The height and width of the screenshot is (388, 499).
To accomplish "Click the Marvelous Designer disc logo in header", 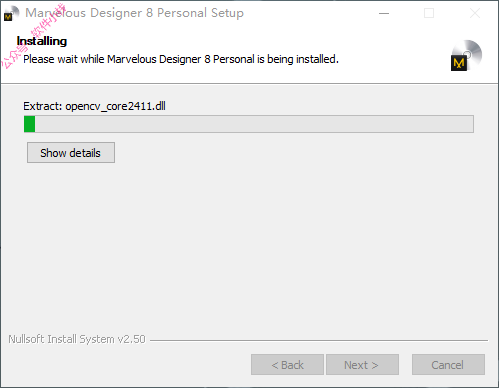I will (x=466, y=55).
